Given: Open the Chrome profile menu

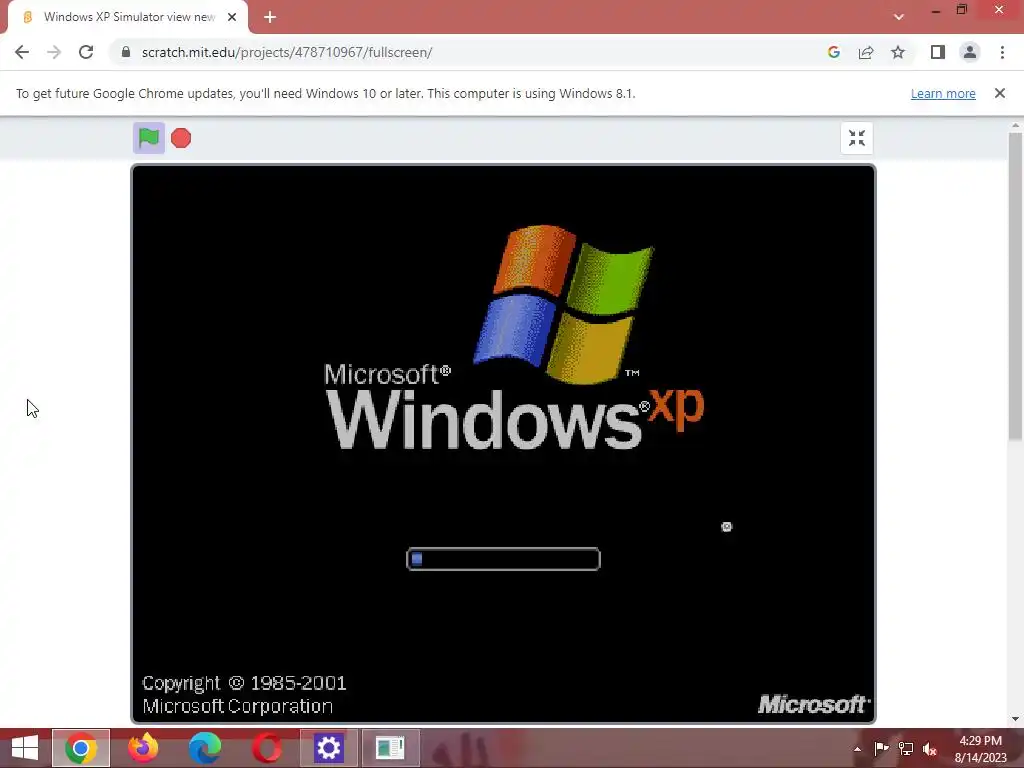Looking at the screenshot, I should [x=970, y=52].
